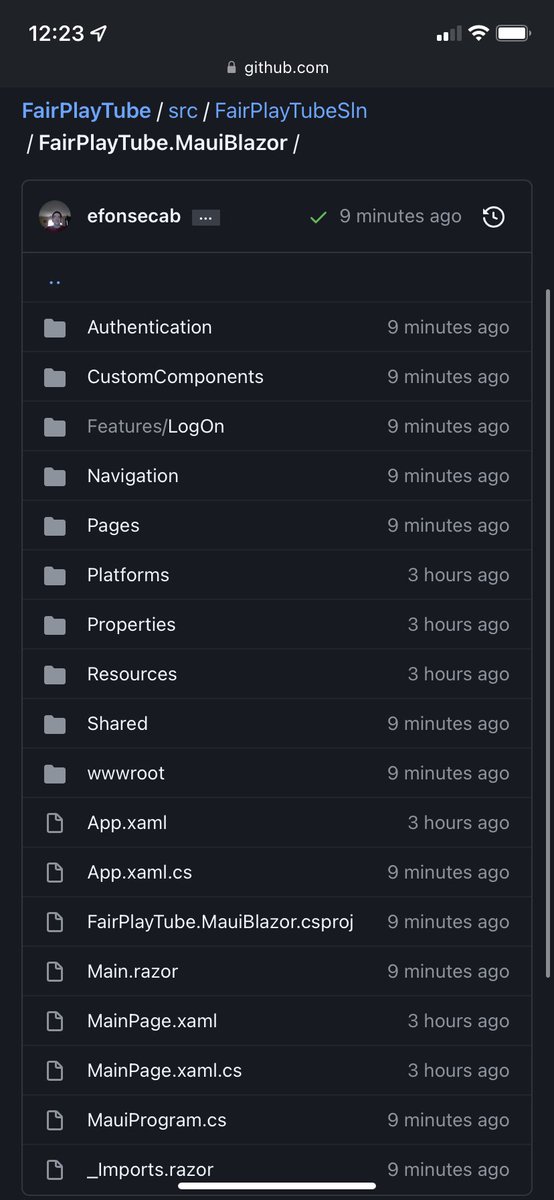Click the Features/LogOn folder icon
Viewport: 554px width, 1200px height.
coord(55,427)
